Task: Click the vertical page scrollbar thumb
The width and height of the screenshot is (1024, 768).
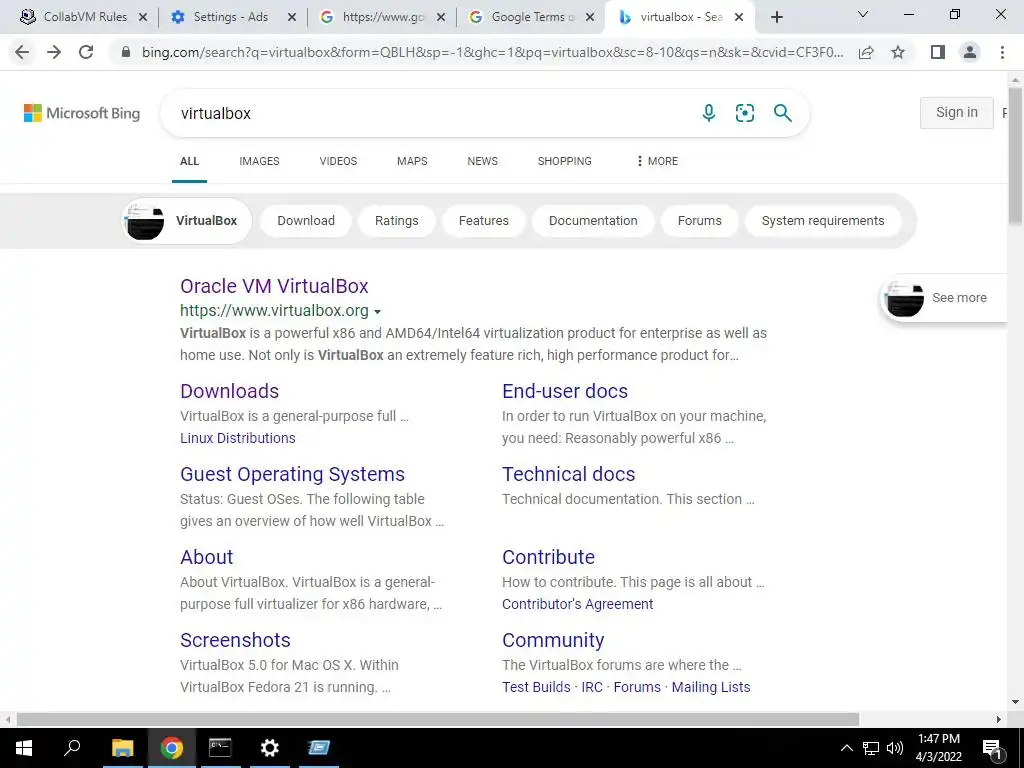Action: pos(1015,157)
